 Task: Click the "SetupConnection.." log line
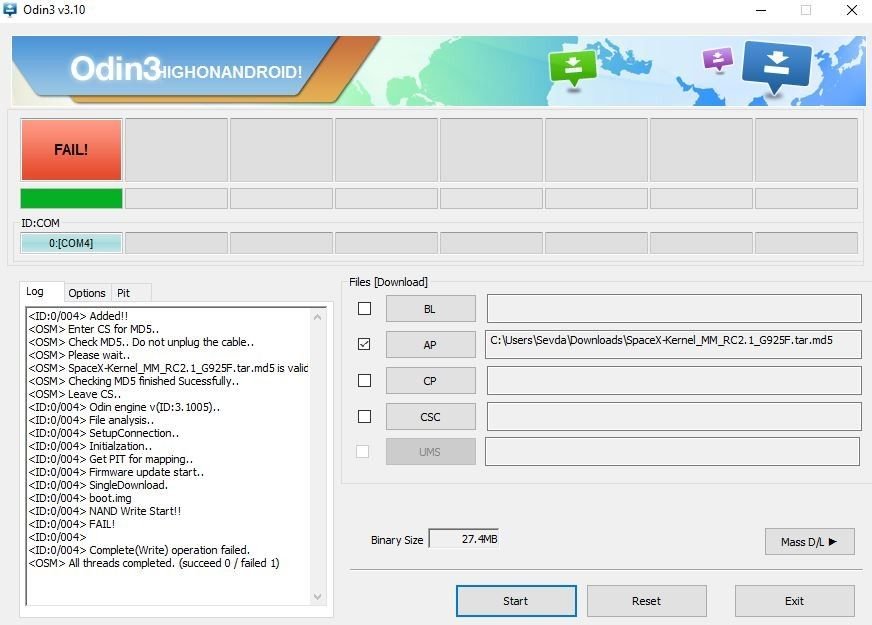coord(103,433)
